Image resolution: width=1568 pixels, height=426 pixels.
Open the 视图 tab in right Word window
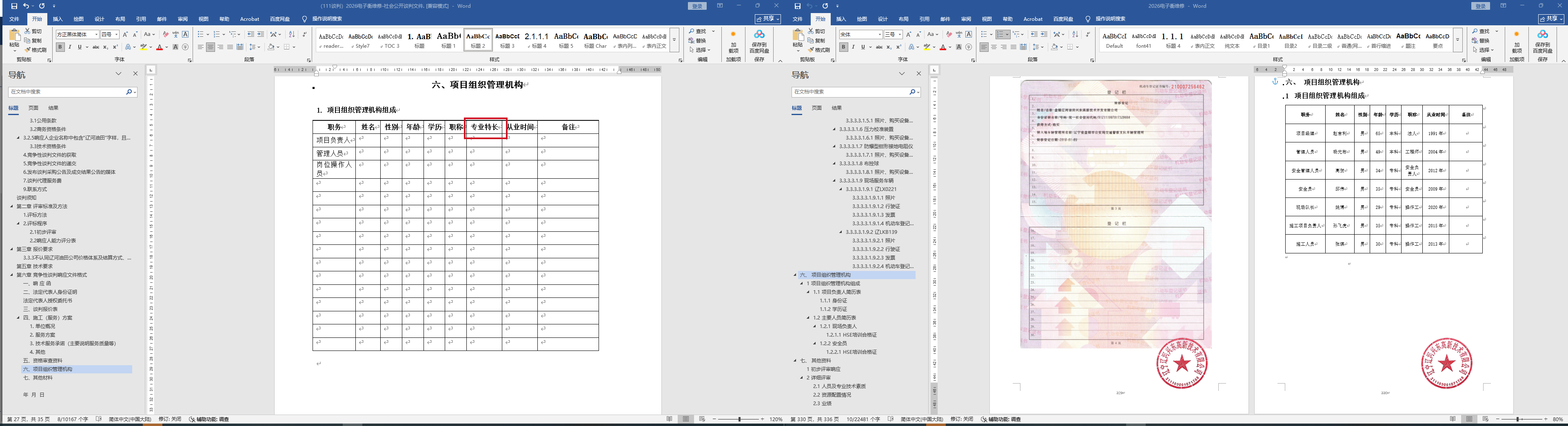[987, 19]
